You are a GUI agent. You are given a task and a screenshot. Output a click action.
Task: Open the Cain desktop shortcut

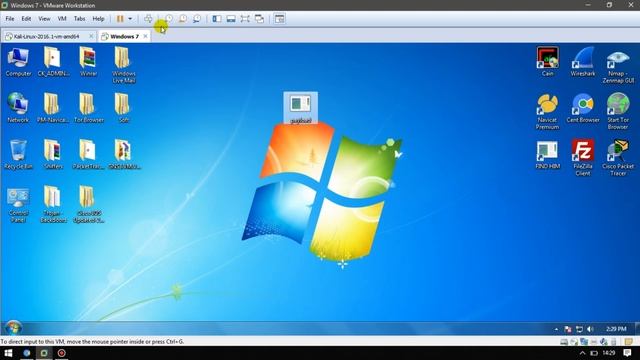tap(547, 62)
